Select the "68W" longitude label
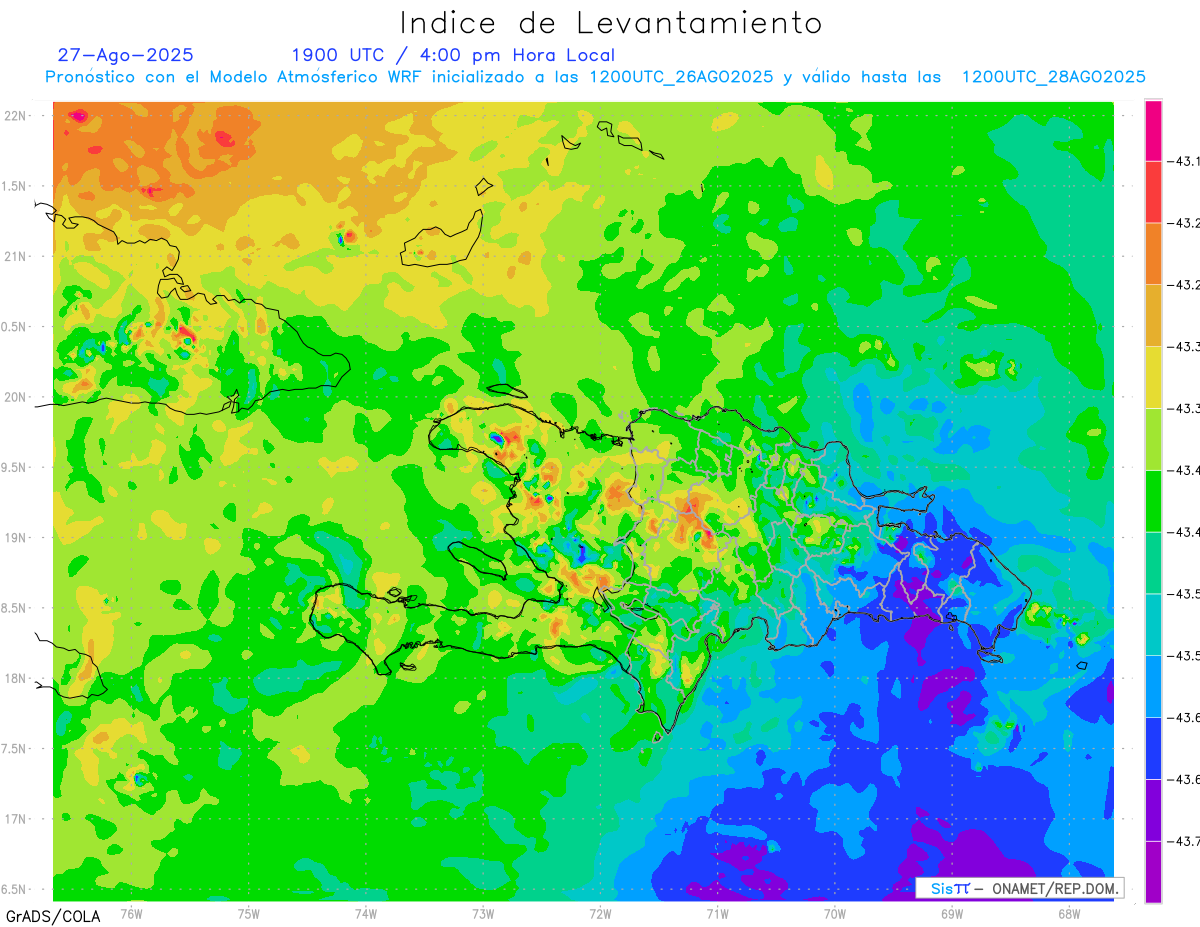Image resolution: width=1200 pixels, height=927 pixels. [x=1069, y=913]
